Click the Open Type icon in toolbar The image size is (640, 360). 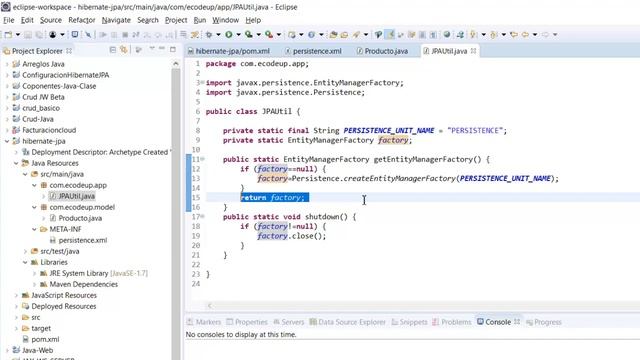click(x=333, y=35)
